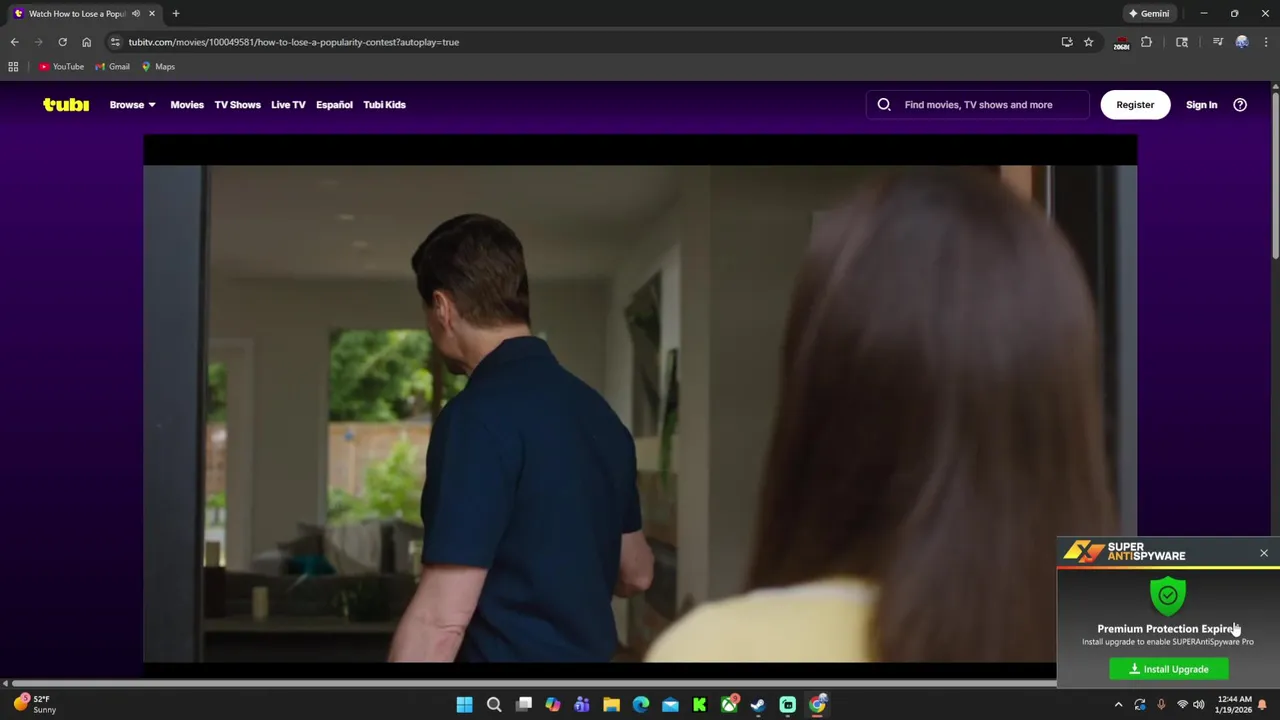Screen dimensions: 1280x720
Task: Open the Tubi help question-mark icon
Action: (x=1240, y=104)
